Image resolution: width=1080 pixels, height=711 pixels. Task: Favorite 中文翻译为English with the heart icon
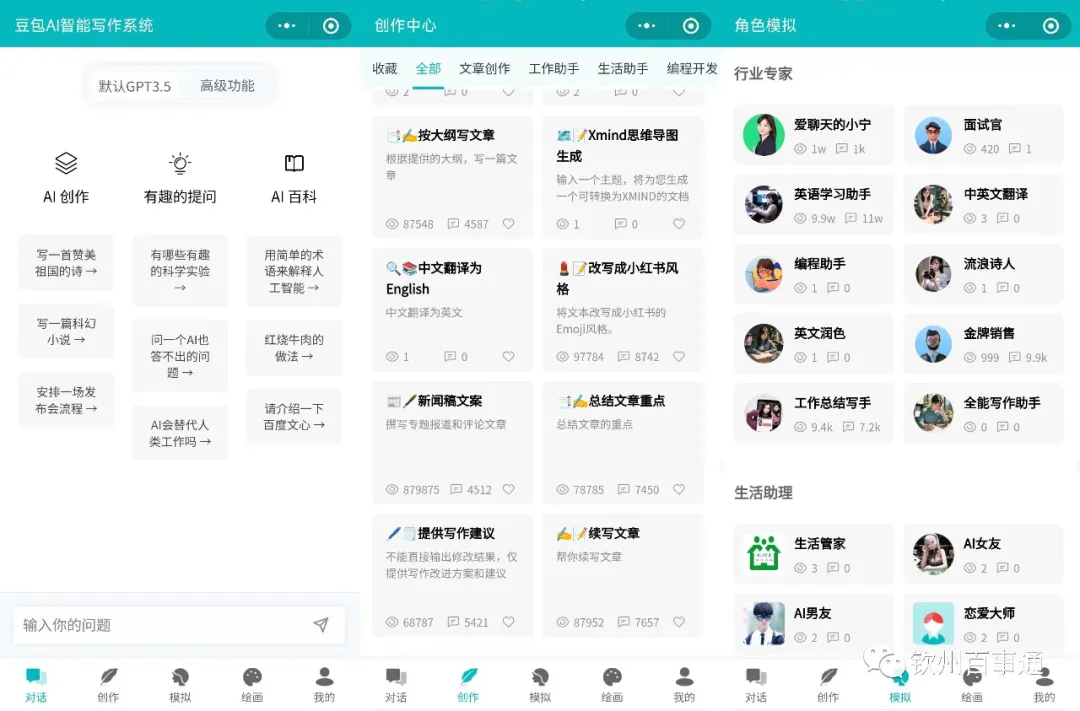coord(507,355)
